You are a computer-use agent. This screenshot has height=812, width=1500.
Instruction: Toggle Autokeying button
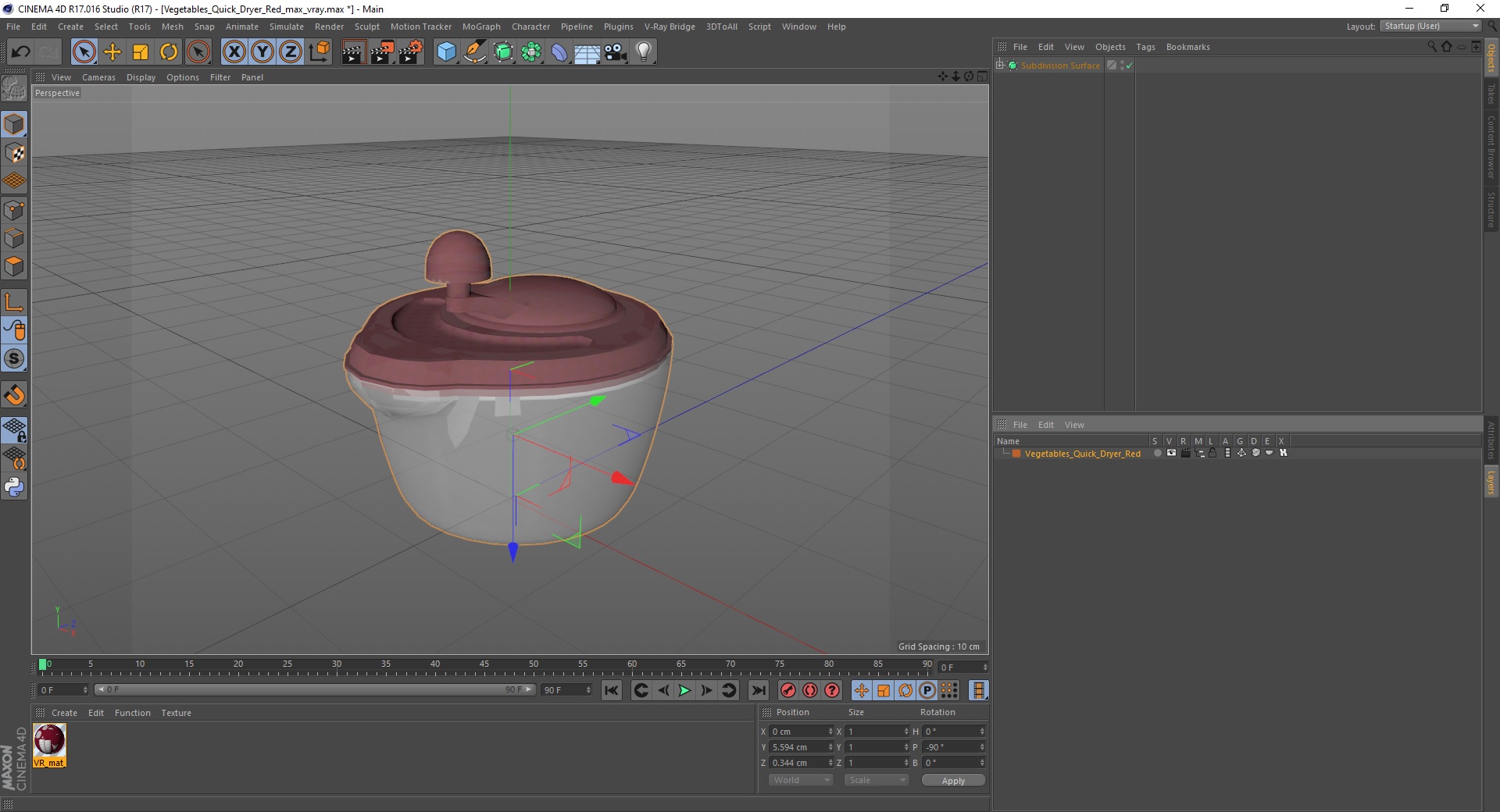810,690
